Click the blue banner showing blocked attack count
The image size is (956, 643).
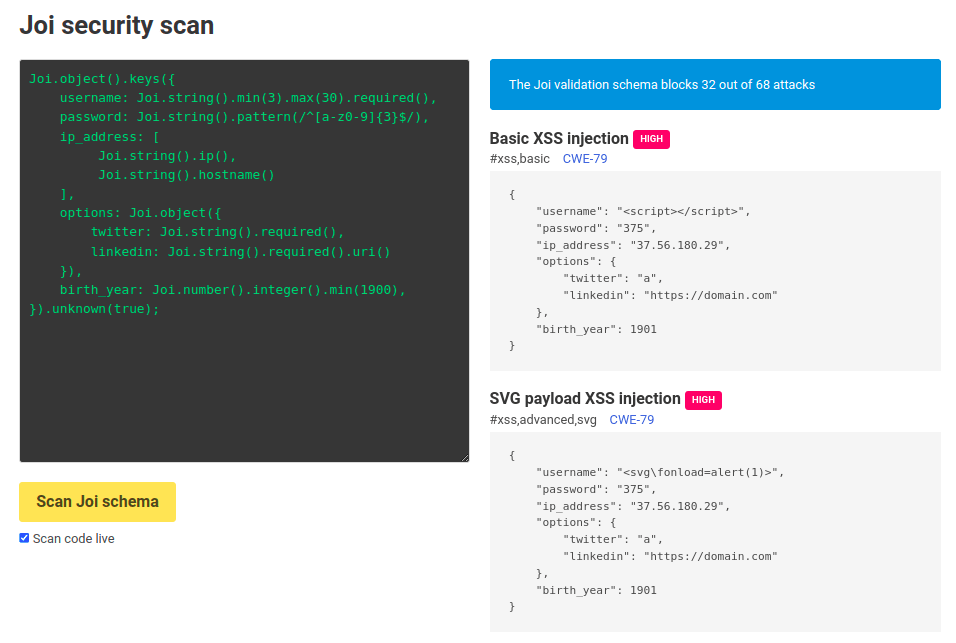point(714,85)
